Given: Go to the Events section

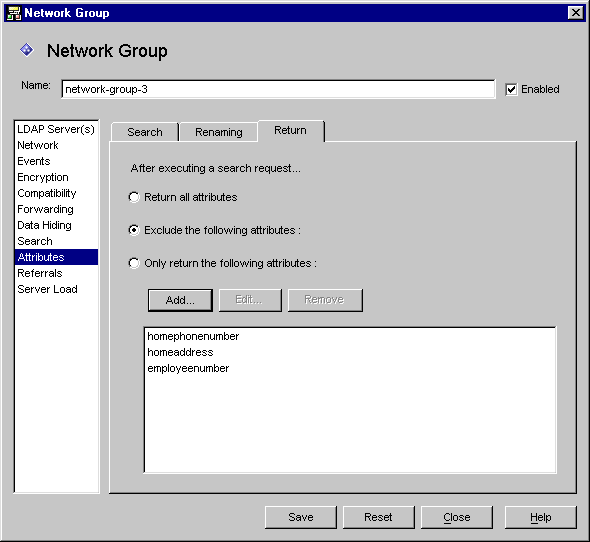Looking at the screenshot, I should pyautogui.click(x=56, y=161).
